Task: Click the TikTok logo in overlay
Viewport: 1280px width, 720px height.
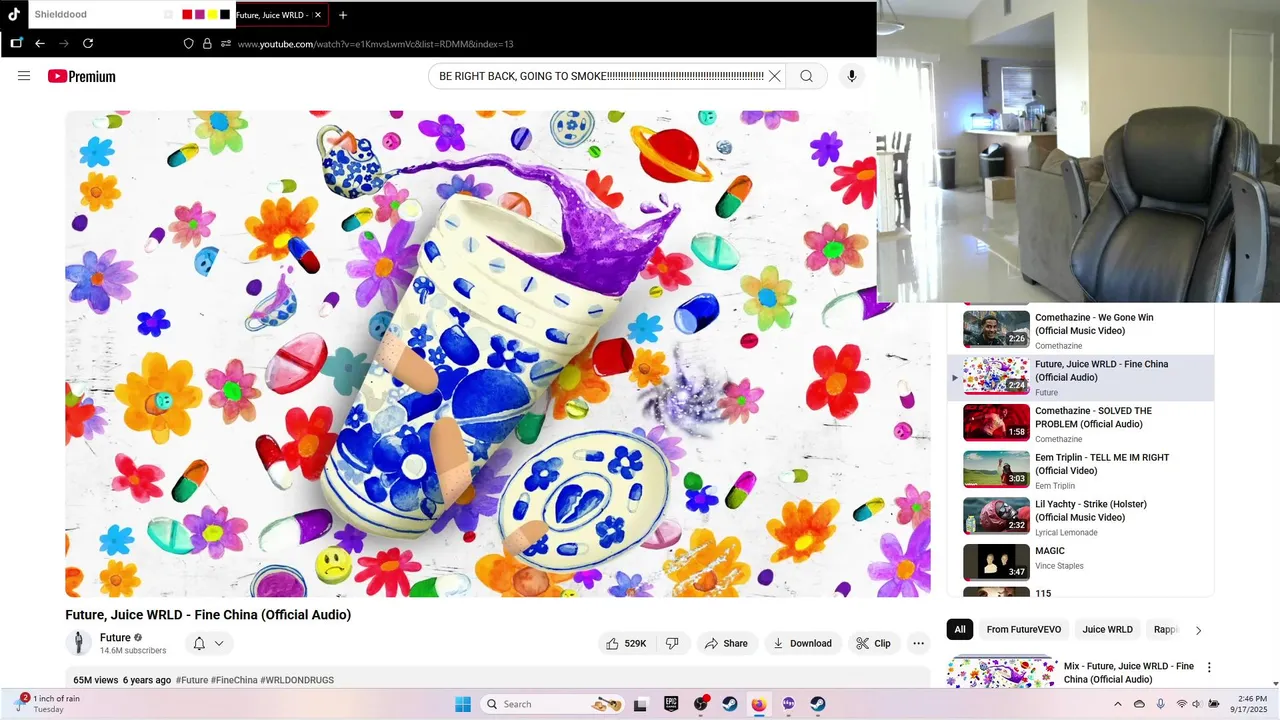Action: (x=14, y=14)
